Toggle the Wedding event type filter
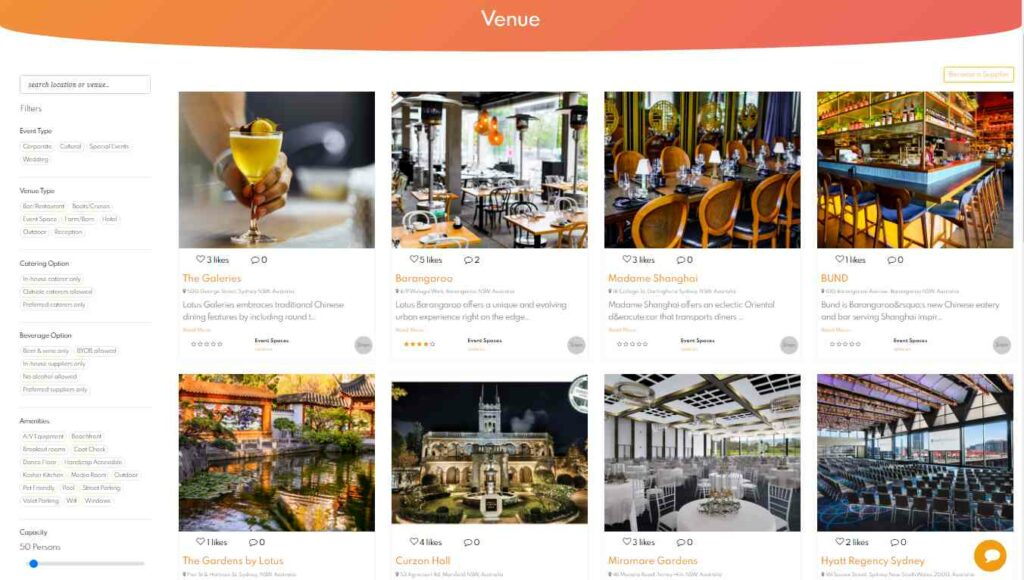The width and height of the screenshot is (1024, 580). point(35,159)
